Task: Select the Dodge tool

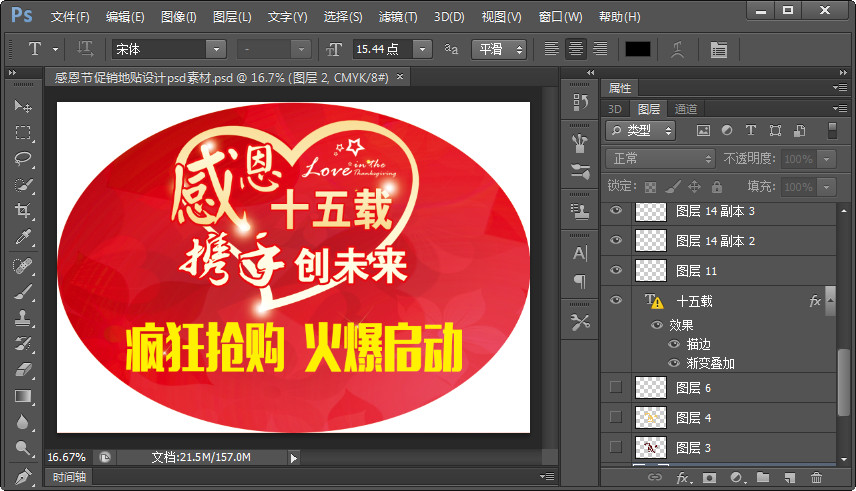Action: [x=23, y=448]
